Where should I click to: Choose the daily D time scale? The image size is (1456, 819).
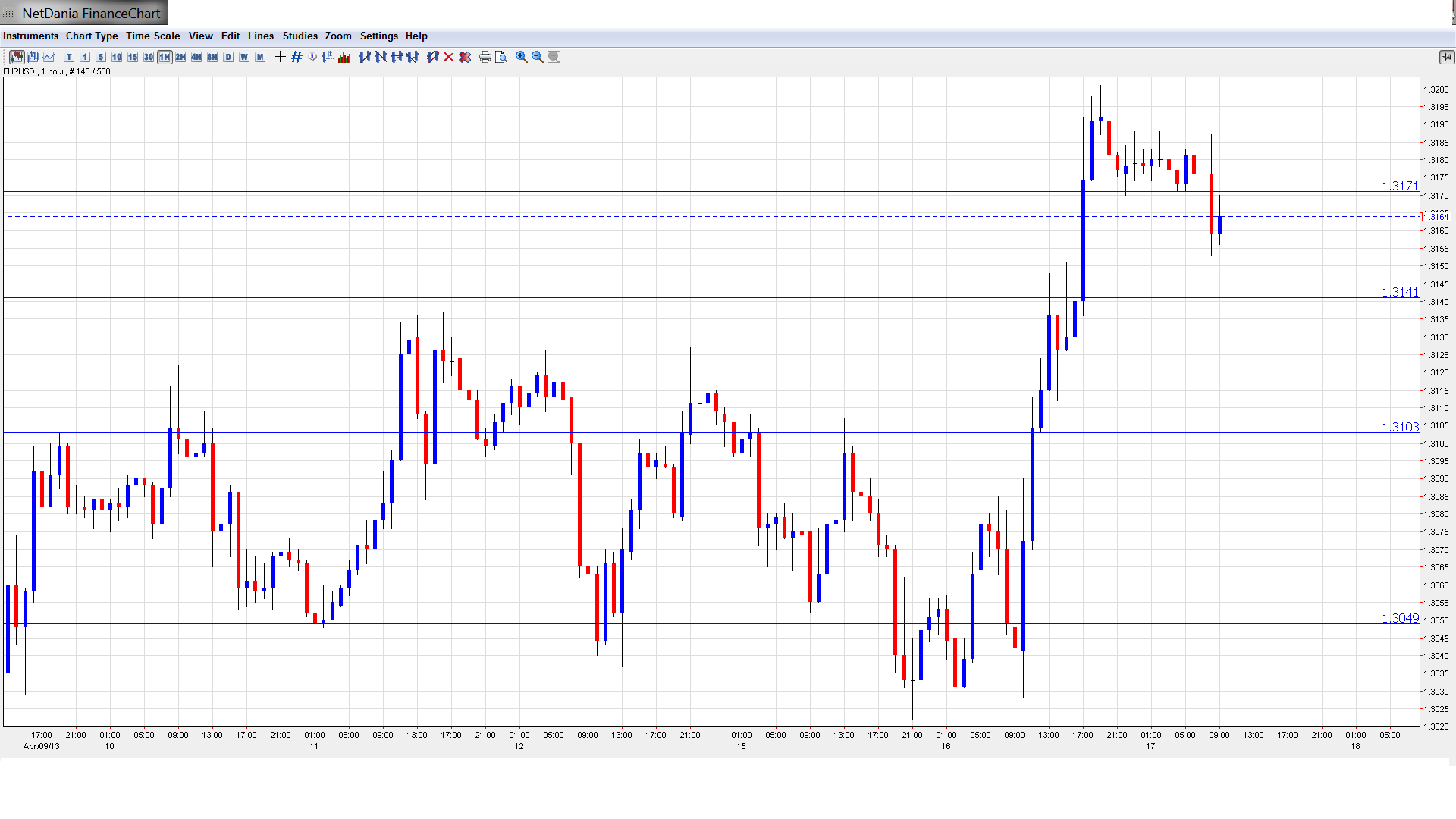point(228,57)
